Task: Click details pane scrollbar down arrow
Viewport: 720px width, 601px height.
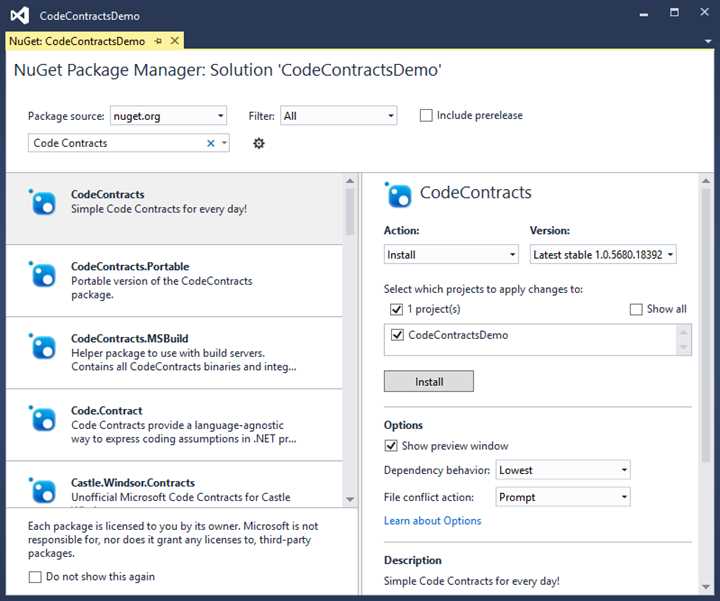Action: click(706, 587)
